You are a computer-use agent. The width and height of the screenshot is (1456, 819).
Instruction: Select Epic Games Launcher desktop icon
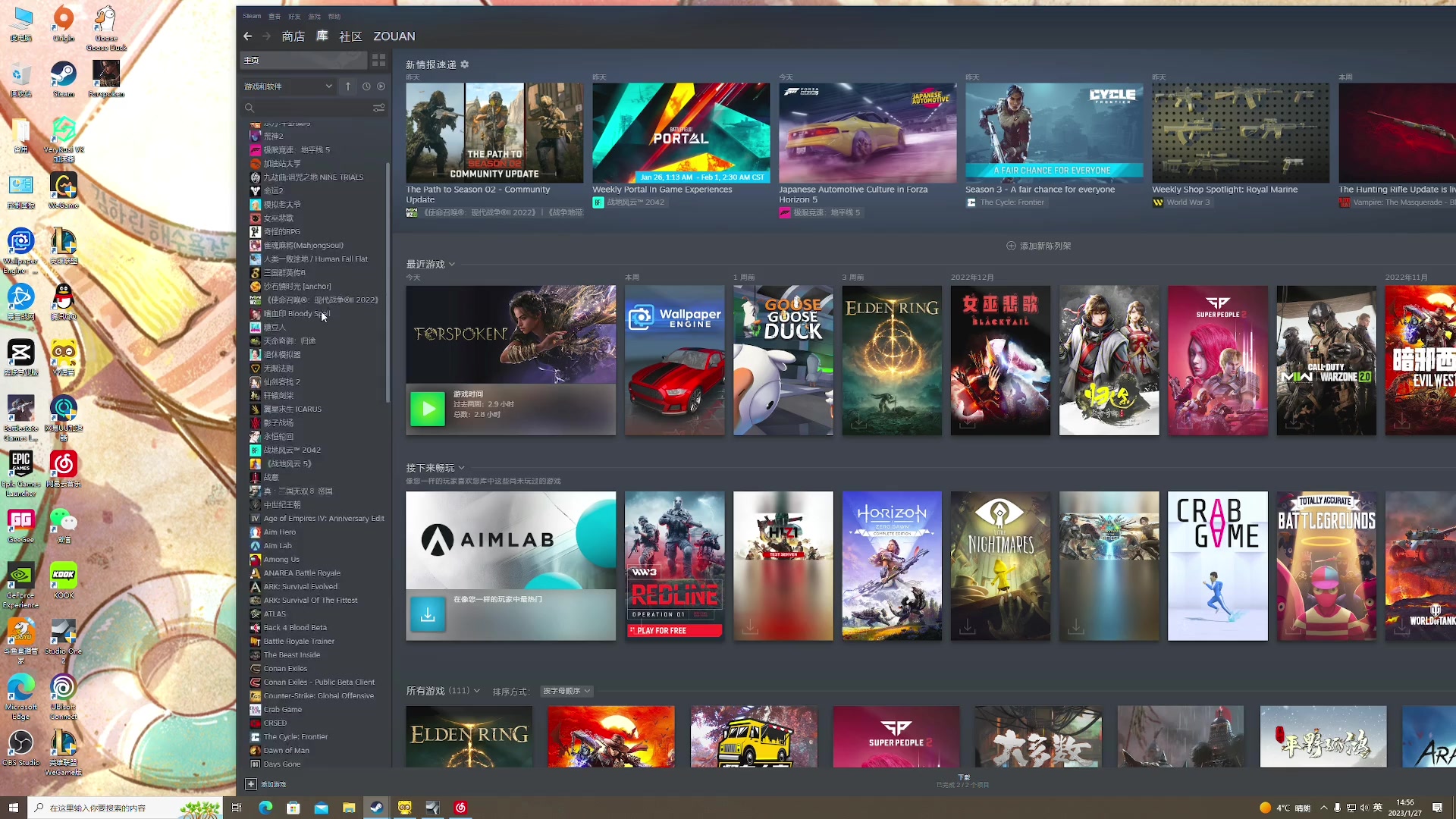pos(20,474)
